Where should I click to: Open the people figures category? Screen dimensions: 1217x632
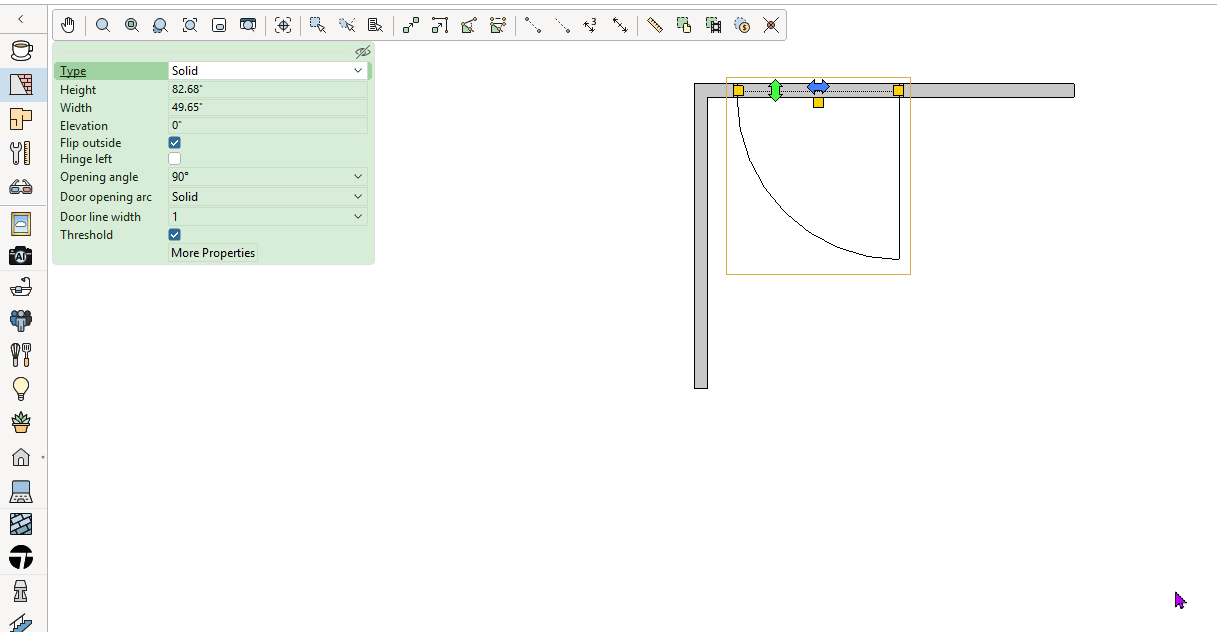tap(21, 320)
